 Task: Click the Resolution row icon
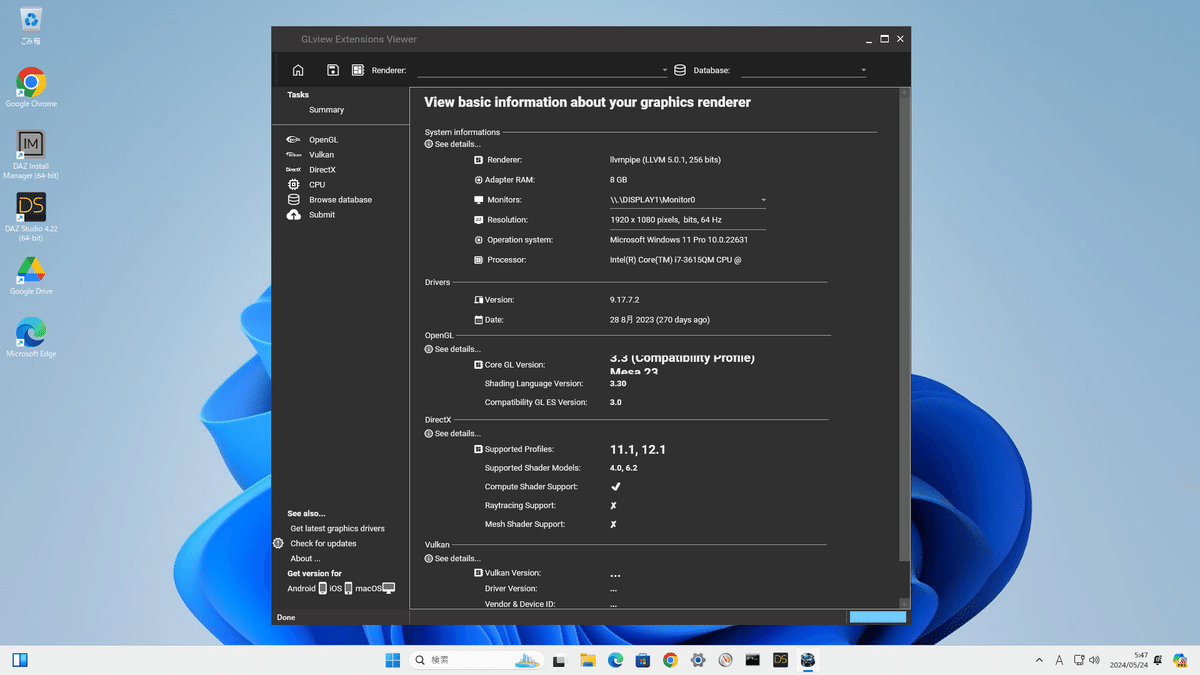[x=478, y=220]
